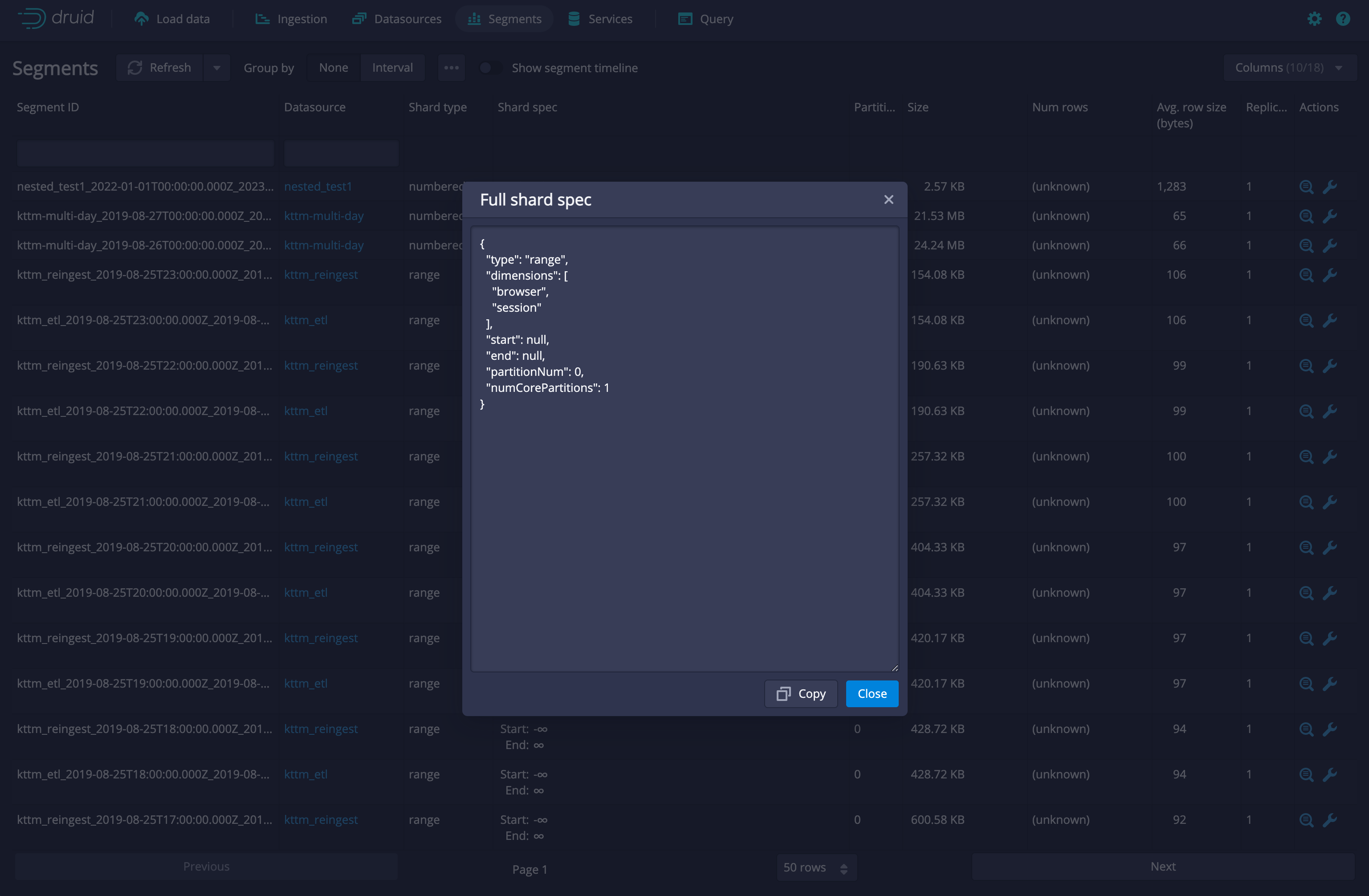The height and width of the screenshot is (896, 1369).
Task: Open the help question mark icon
Action: pos(1343,19)
